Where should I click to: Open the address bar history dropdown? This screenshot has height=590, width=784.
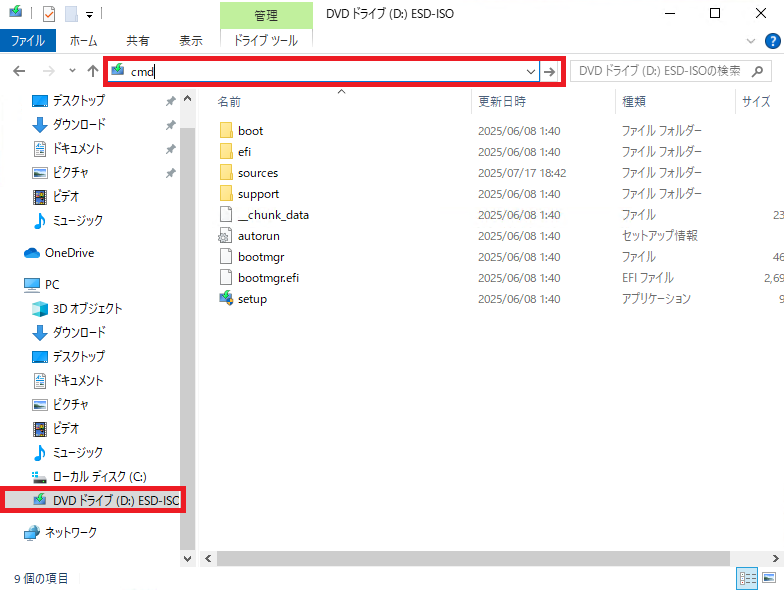(x=531, y=72)
